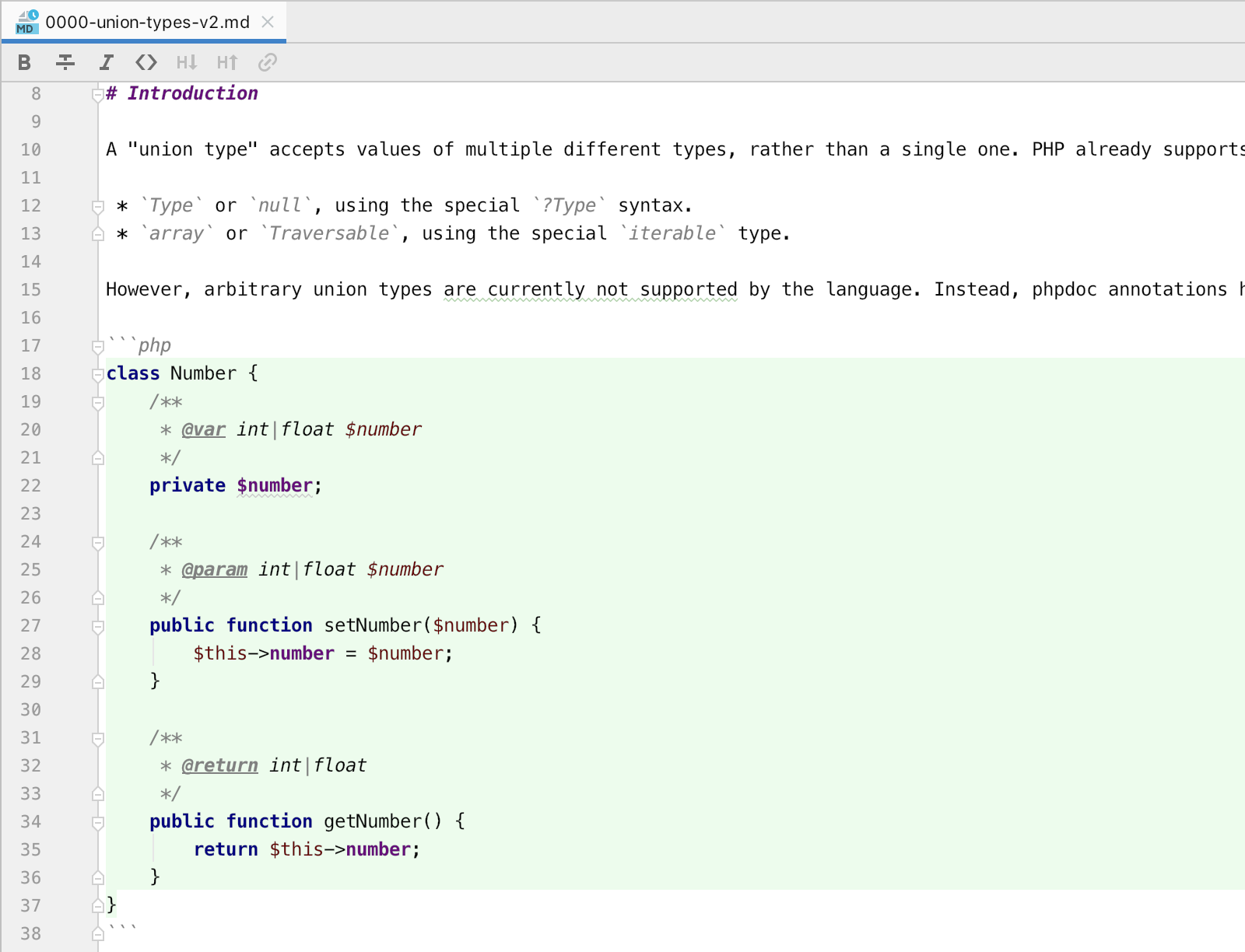Click the 'return' keyword on line 35
This screenshot has width=1245, height=952.
click(226, 849)
